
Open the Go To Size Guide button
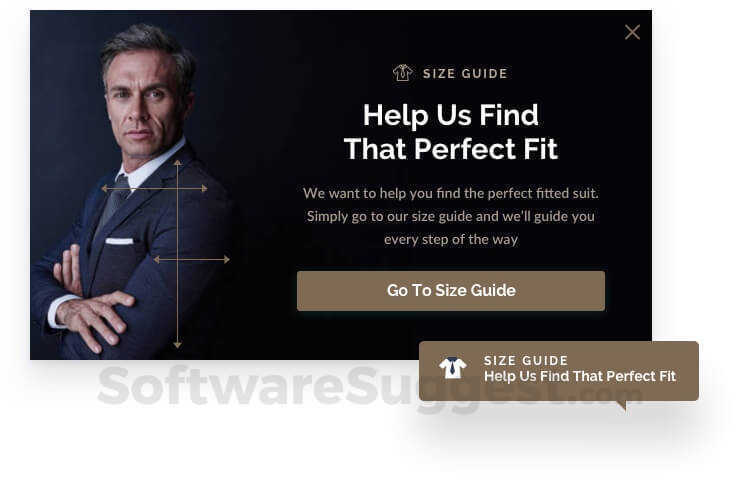click(x=451, y=291)
